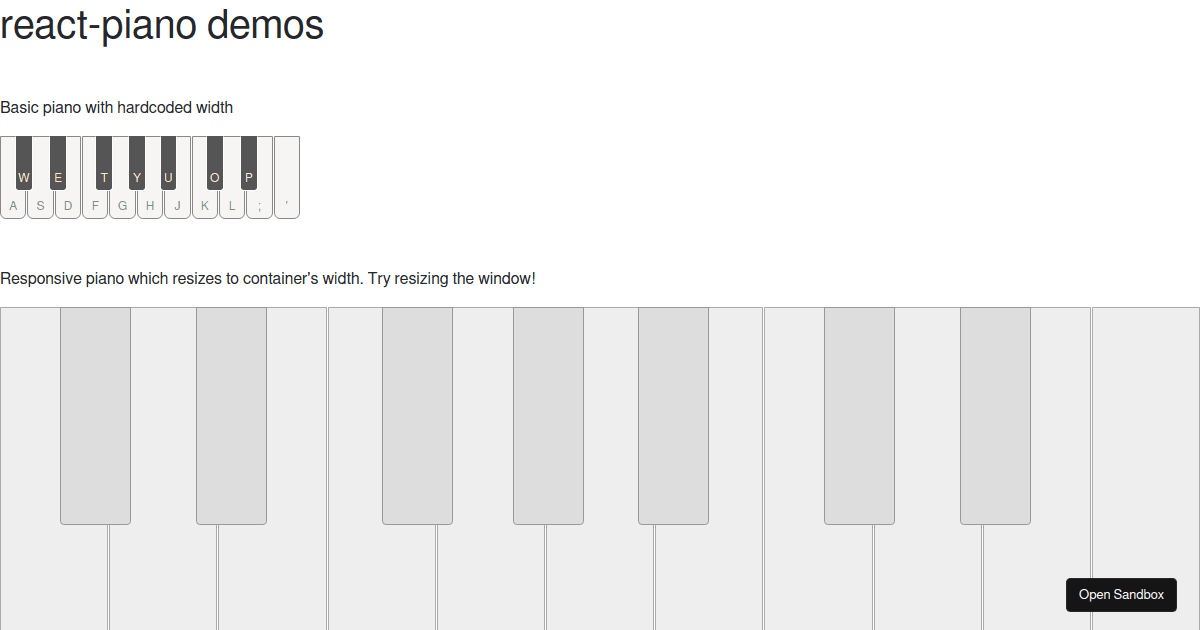Play the J key
1200x630 pixels.
click(x=177, y=200)
